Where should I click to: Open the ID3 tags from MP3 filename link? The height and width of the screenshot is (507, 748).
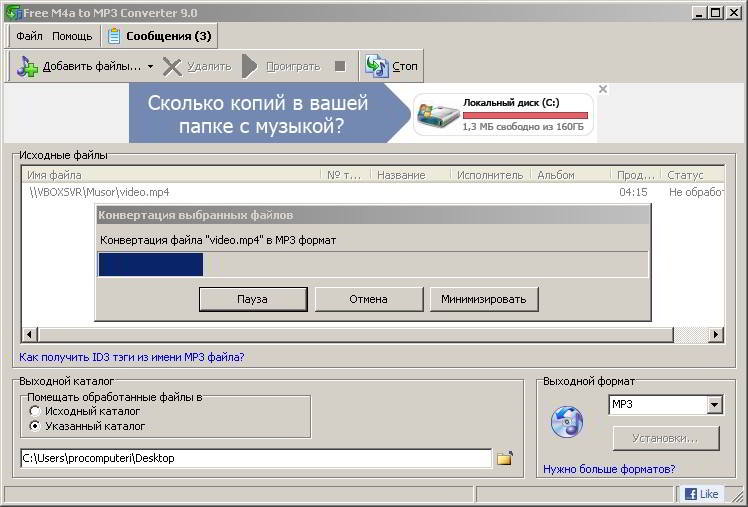tap(132, 357)
